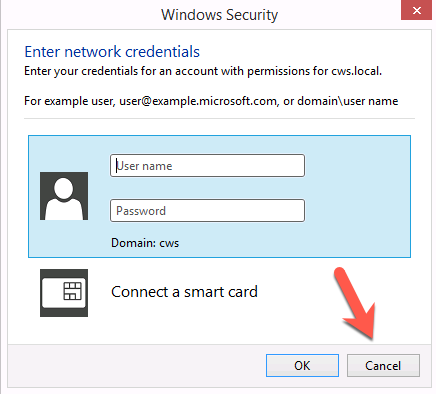
Task: Click the red arrow annotation
Action: [355, 303]
